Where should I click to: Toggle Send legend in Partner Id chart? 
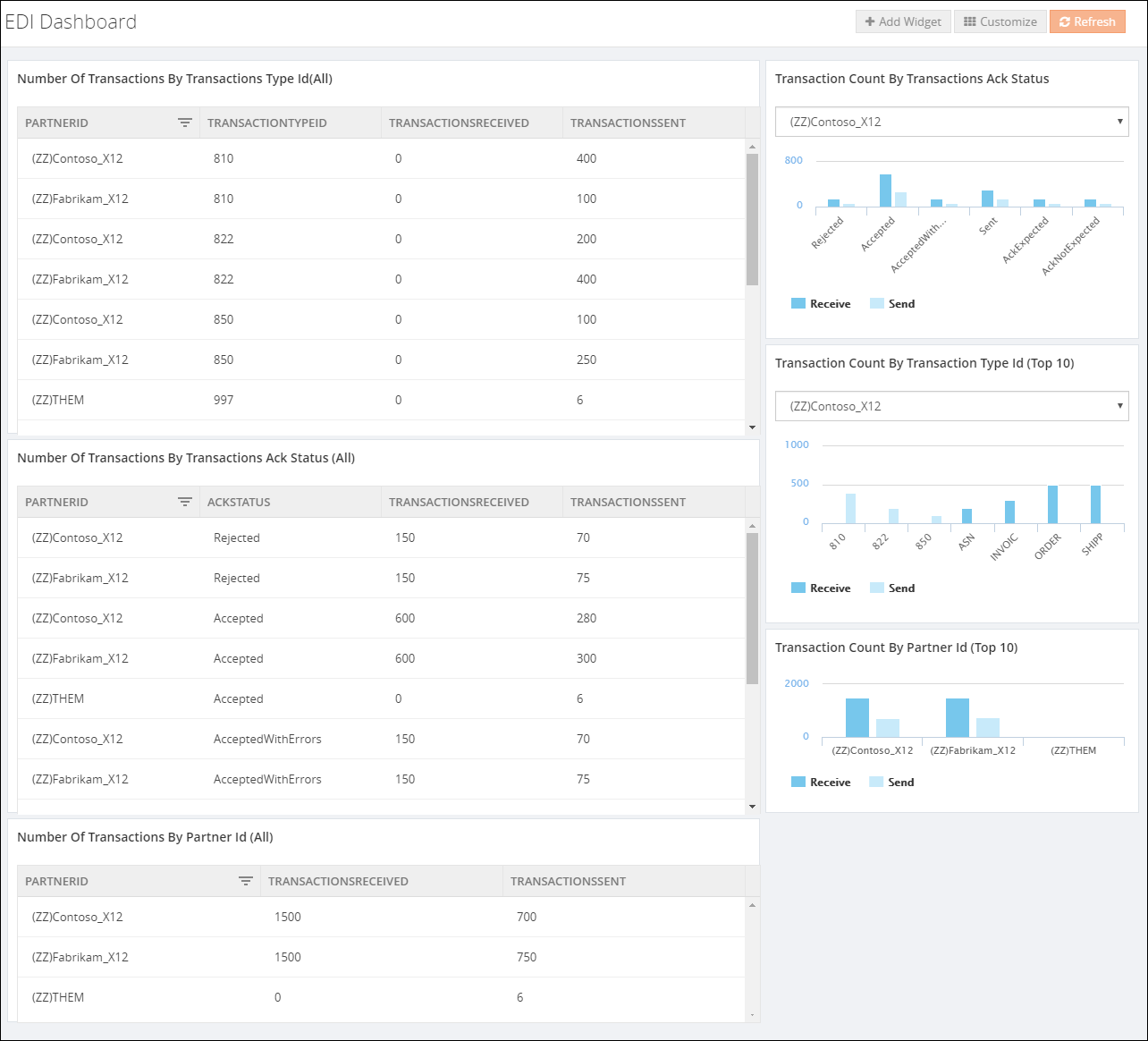(x=892, y=782)
